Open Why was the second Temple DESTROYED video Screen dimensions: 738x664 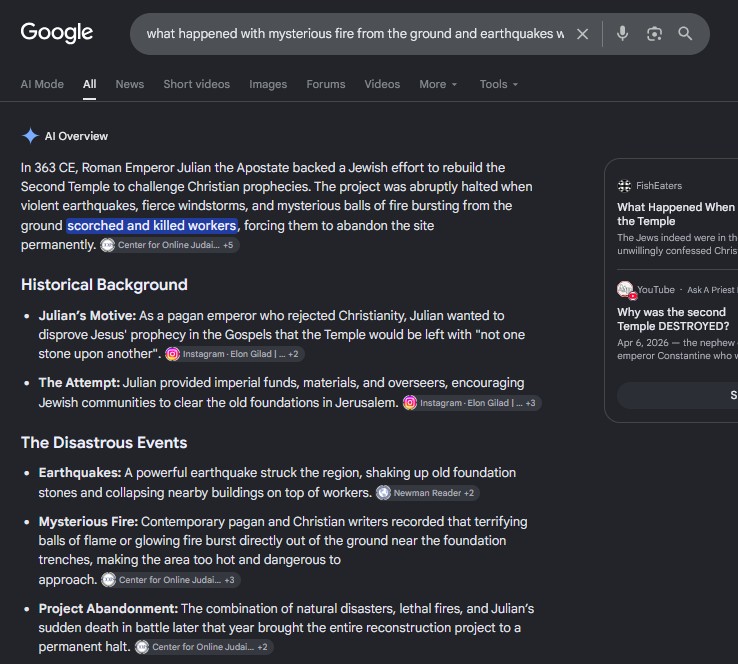click(x=674, y=319)
